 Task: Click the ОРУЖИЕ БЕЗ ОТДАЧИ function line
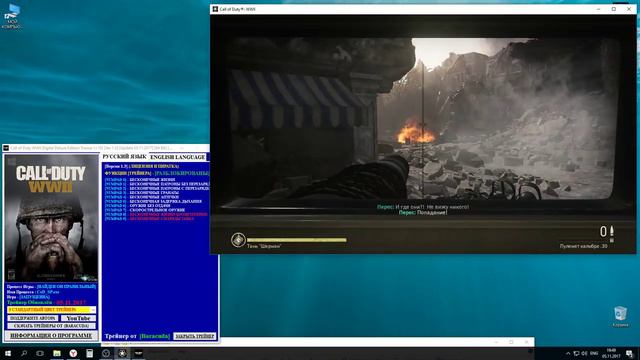point(138,206)
